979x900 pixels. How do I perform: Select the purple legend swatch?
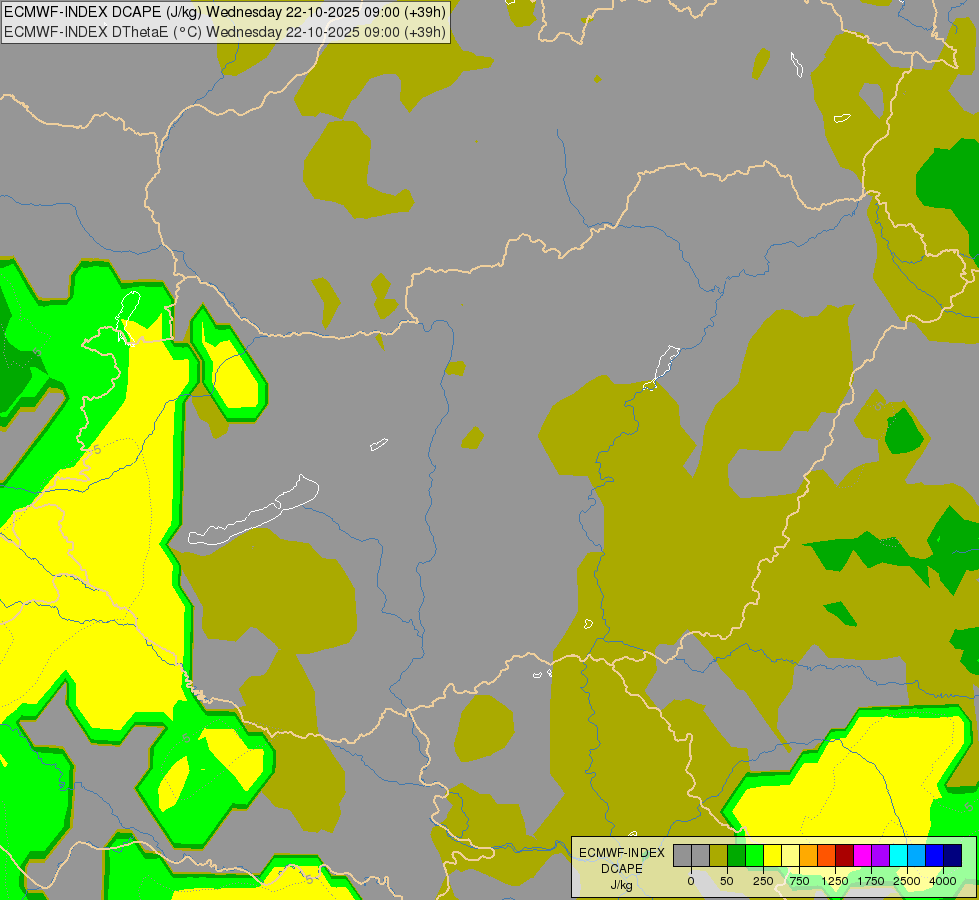[881, 856]
